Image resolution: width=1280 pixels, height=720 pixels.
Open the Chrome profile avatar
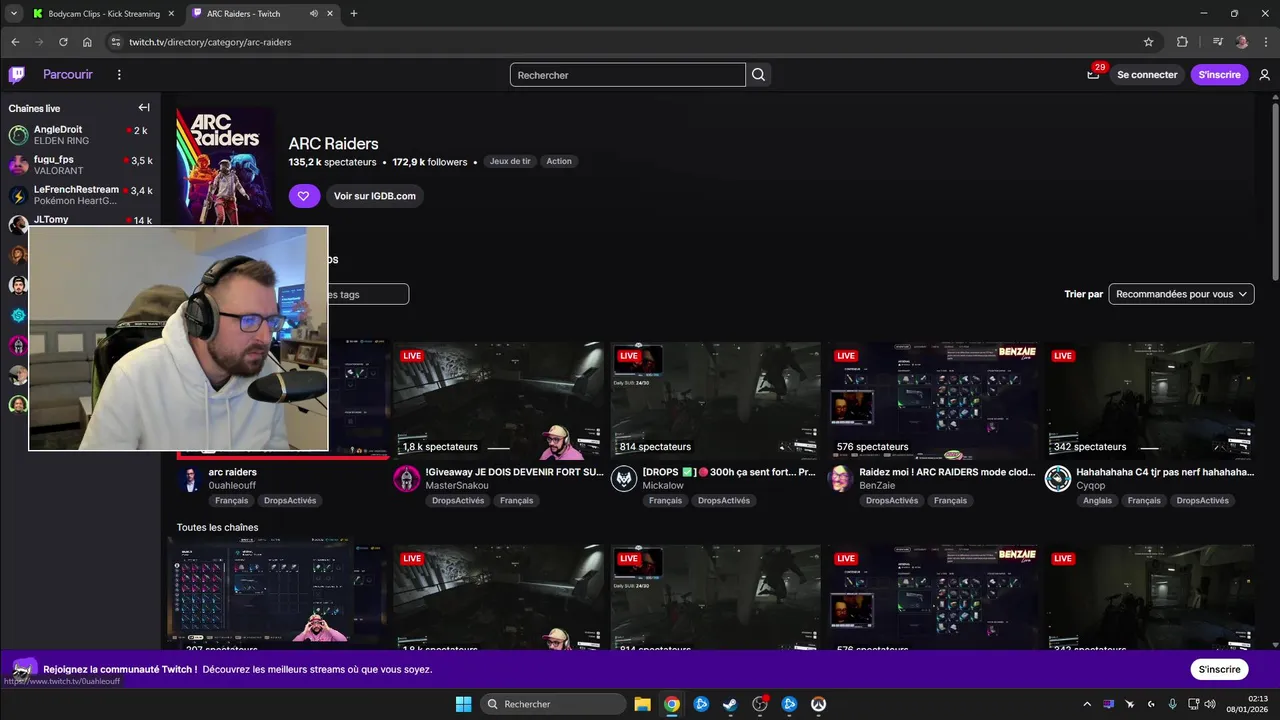(x=1242, y=42)
